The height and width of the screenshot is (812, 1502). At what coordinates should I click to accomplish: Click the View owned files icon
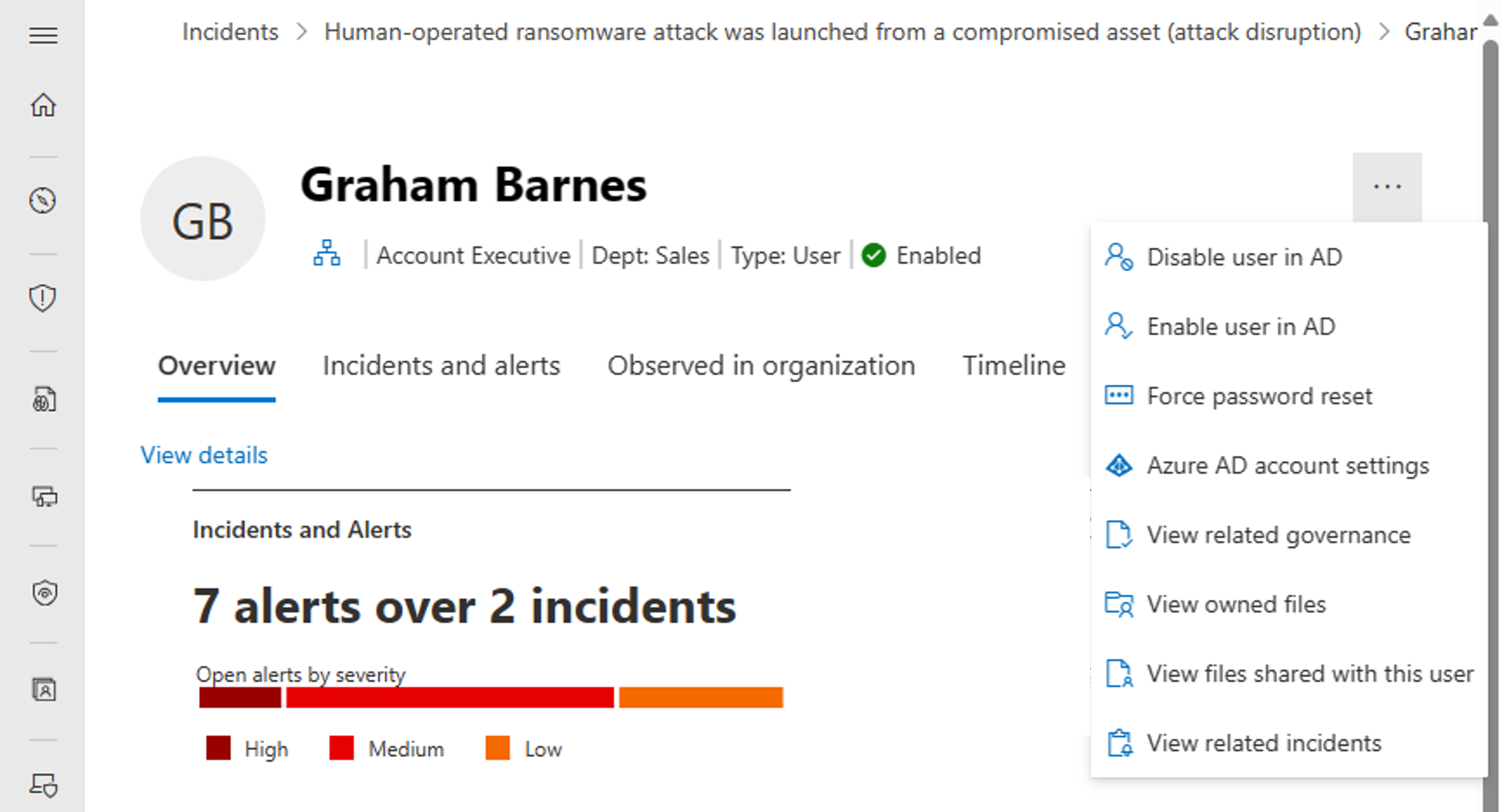pyautogui.click(x=1120, y=604)
